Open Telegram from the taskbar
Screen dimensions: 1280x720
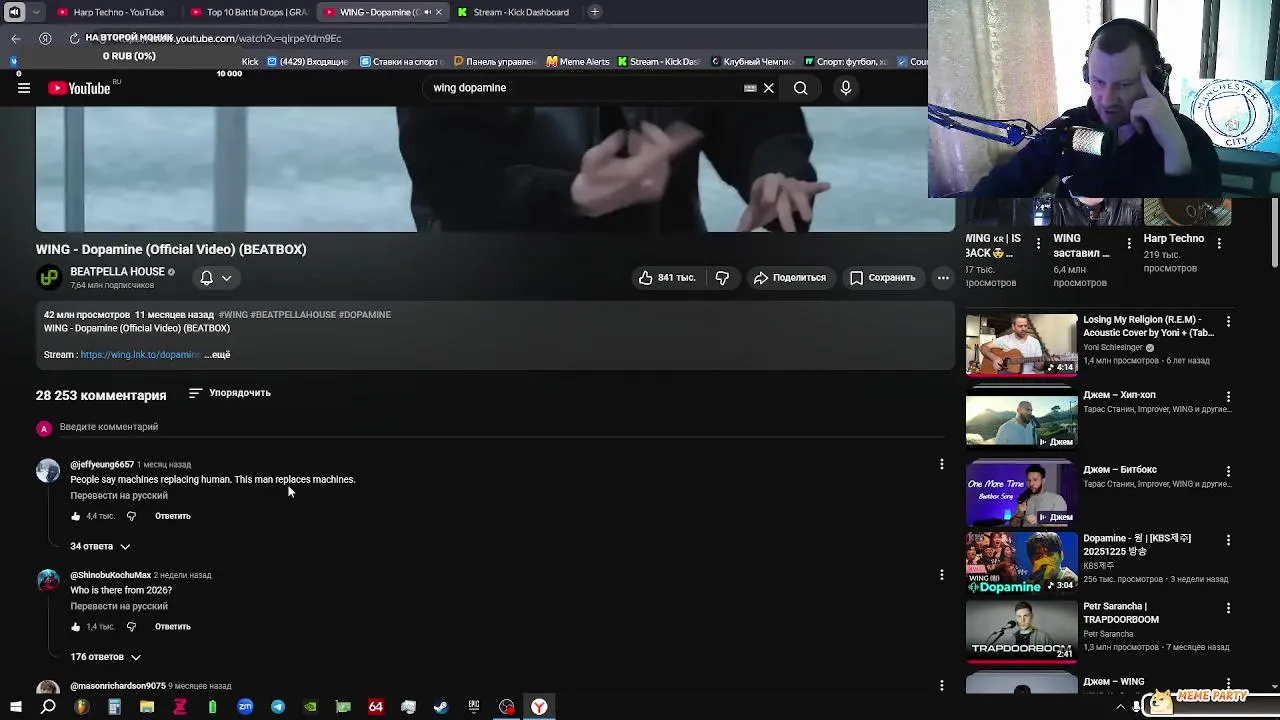(x=278, y=707)
